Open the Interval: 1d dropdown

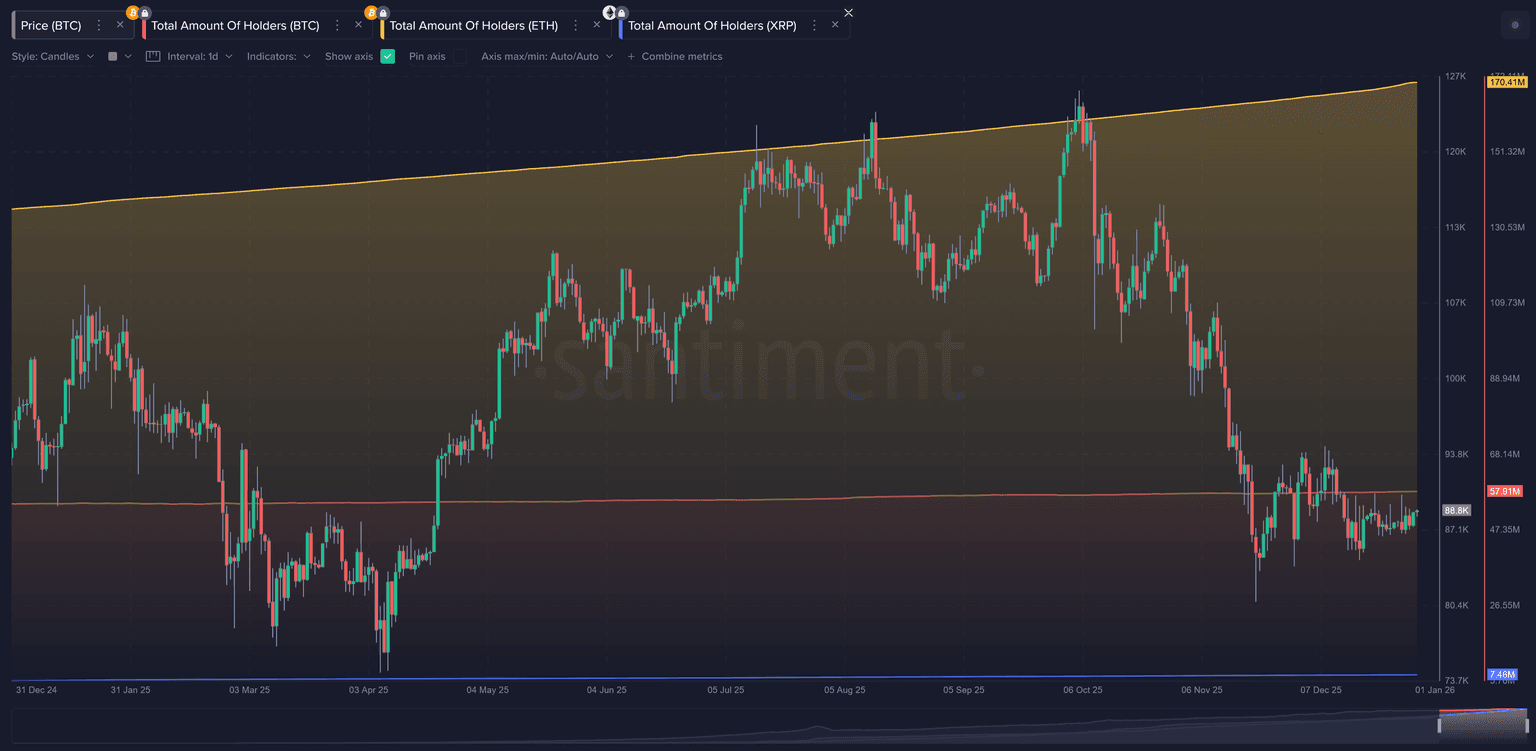click(199, 57)
